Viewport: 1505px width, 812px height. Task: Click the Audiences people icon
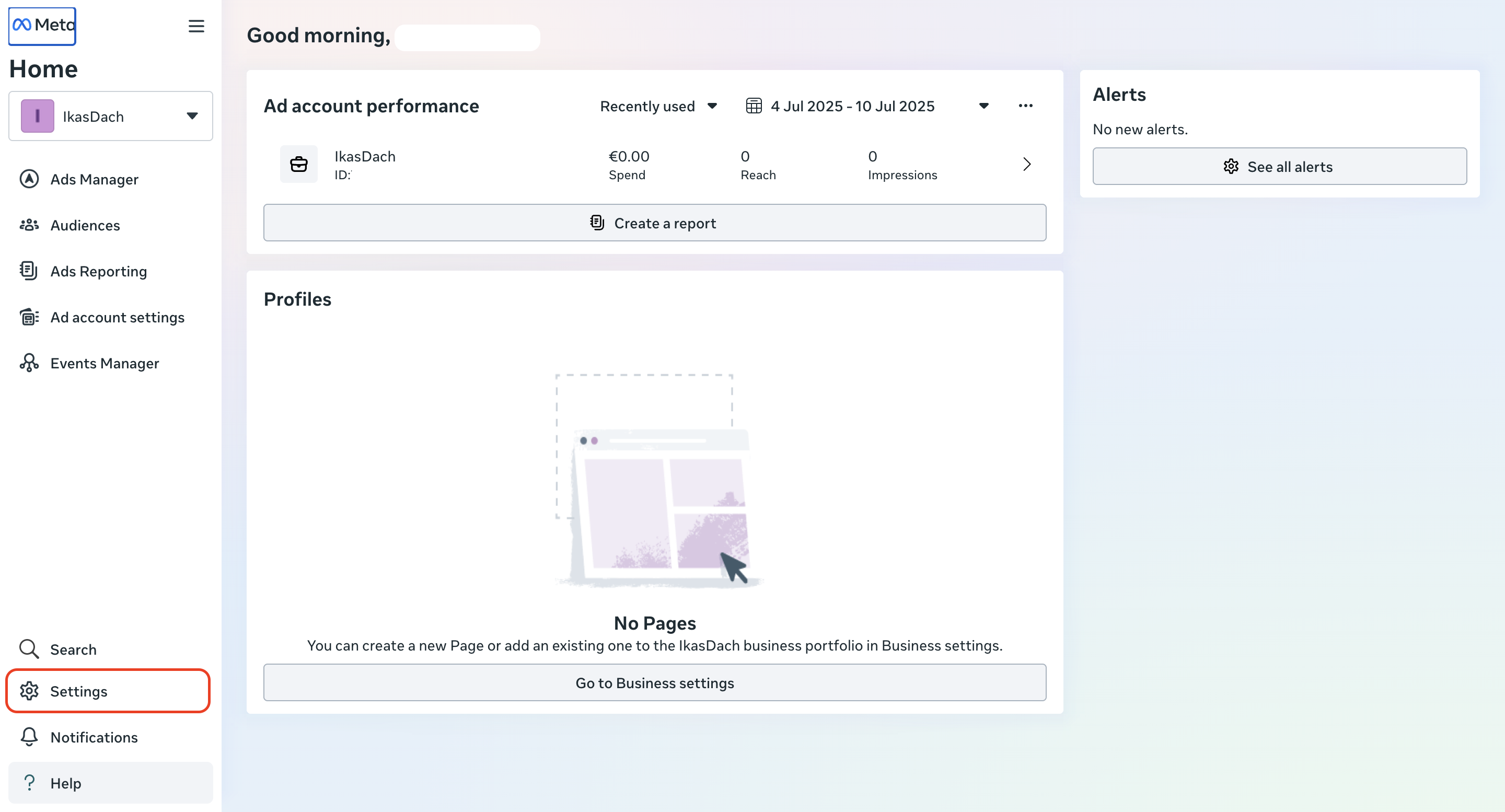click(x=29, y=225)
